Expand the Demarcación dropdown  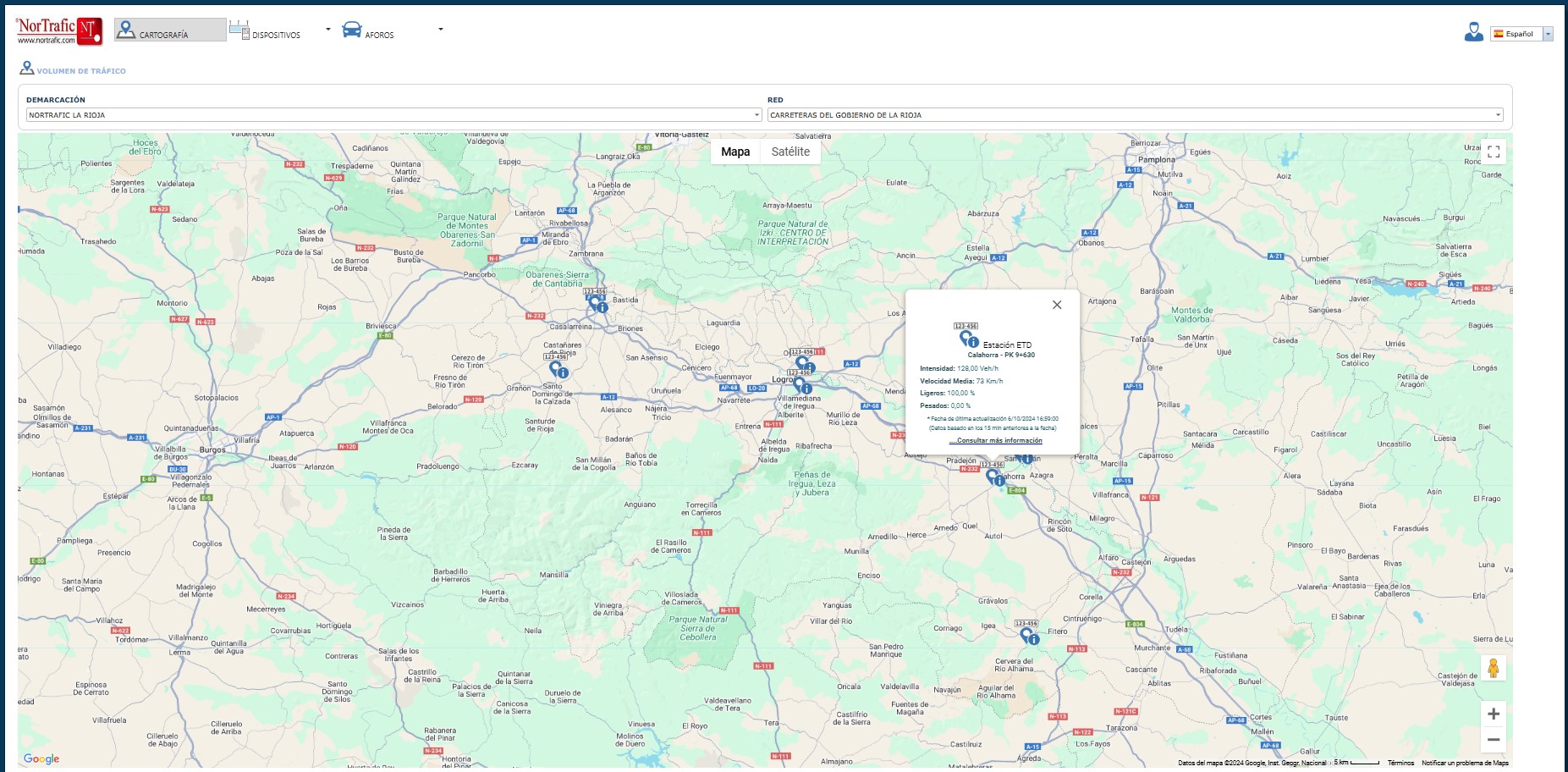[x=394, y=115]
